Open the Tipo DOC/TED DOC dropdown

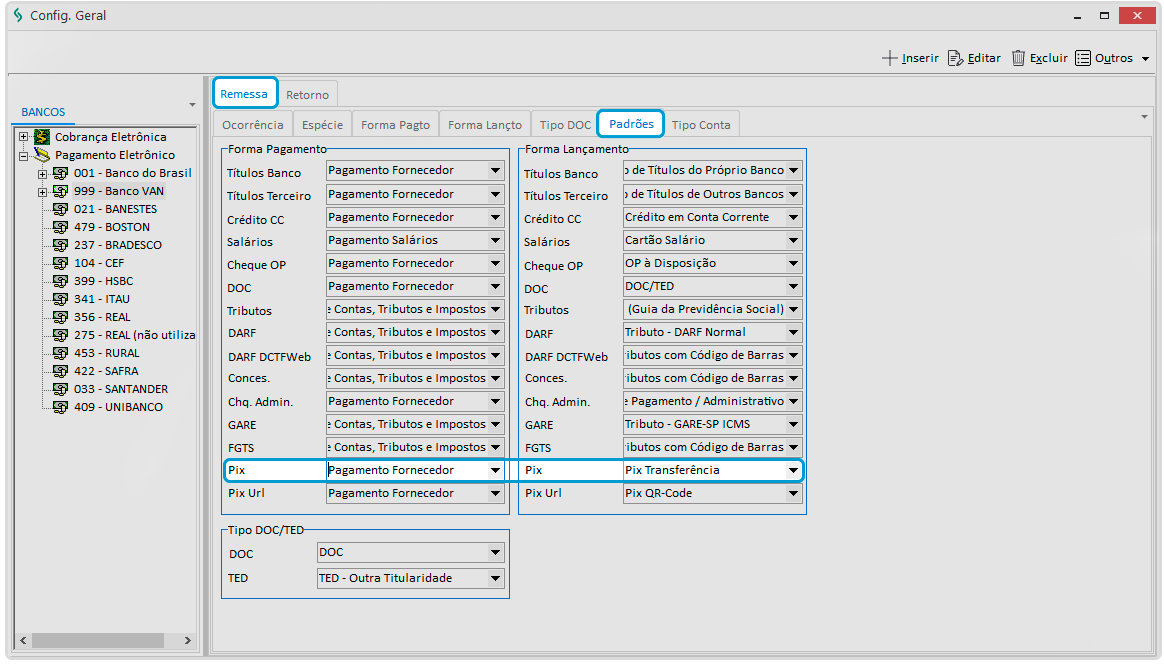click(495, 553)
